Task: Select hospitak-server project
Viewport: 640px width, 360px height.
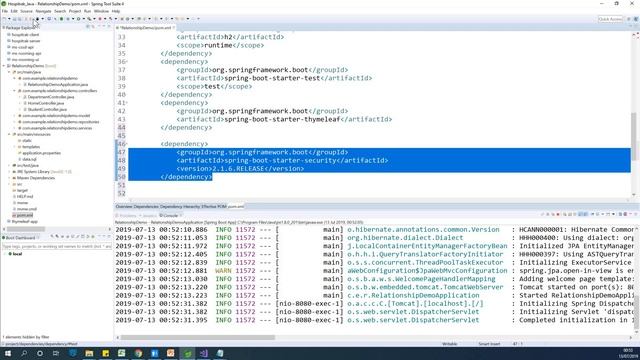Action: [x=26, y=41]
